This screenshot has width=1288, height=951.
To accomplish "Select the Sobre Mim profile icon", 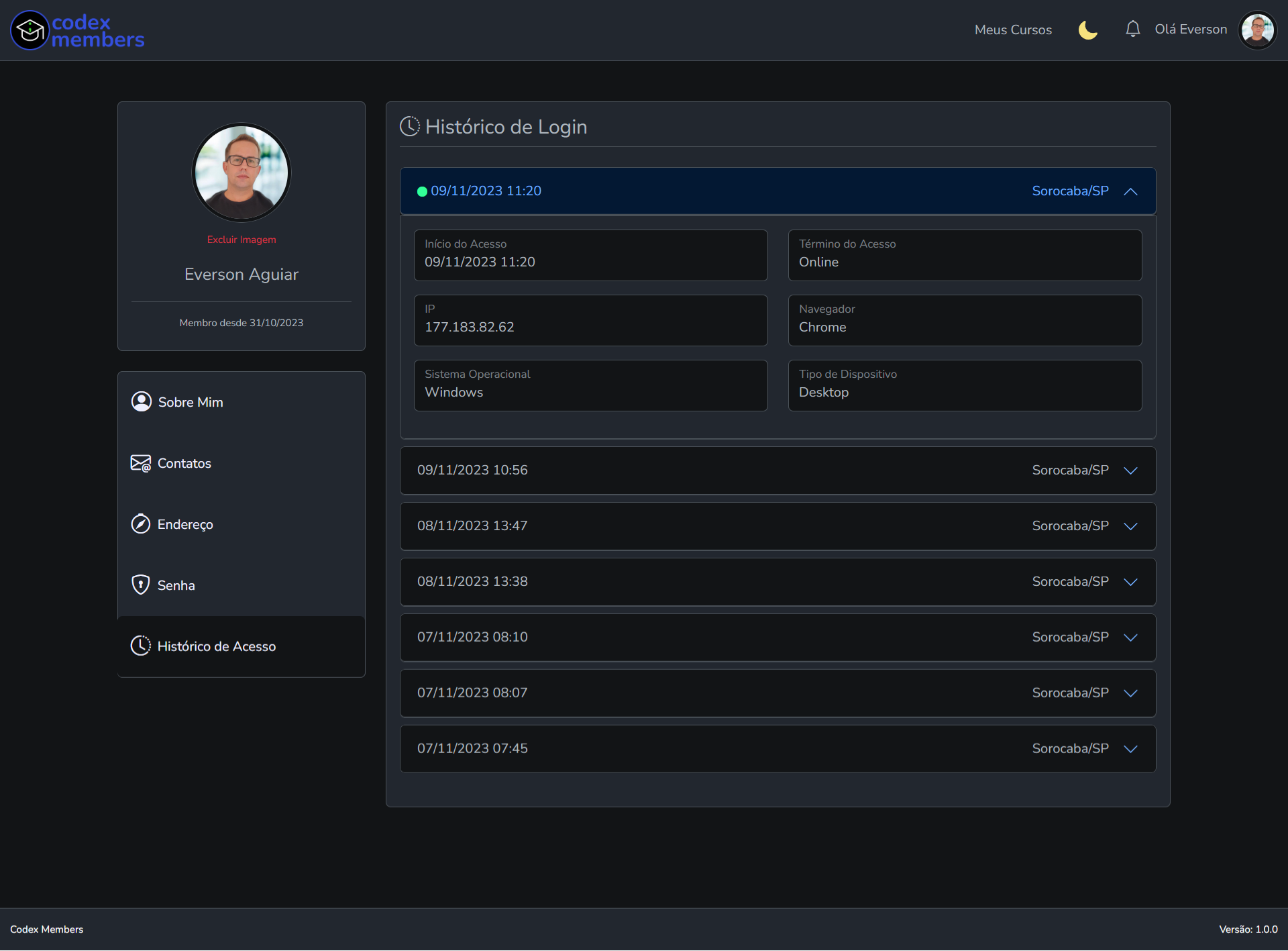I will click(x=141, y=401).
